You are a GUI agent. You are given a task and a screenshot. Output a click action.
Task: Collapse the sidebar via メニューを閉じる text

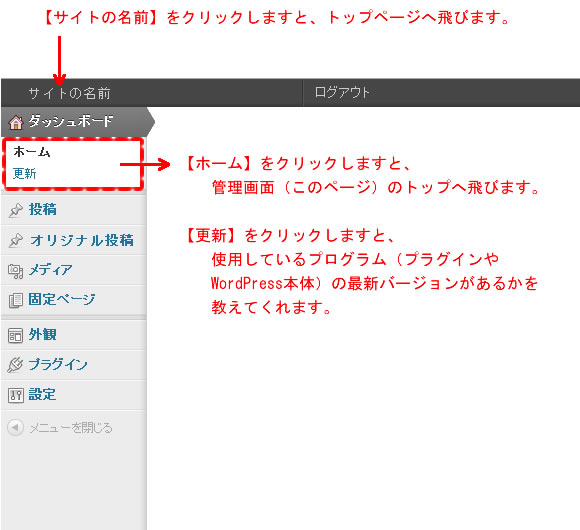[71, 428]
